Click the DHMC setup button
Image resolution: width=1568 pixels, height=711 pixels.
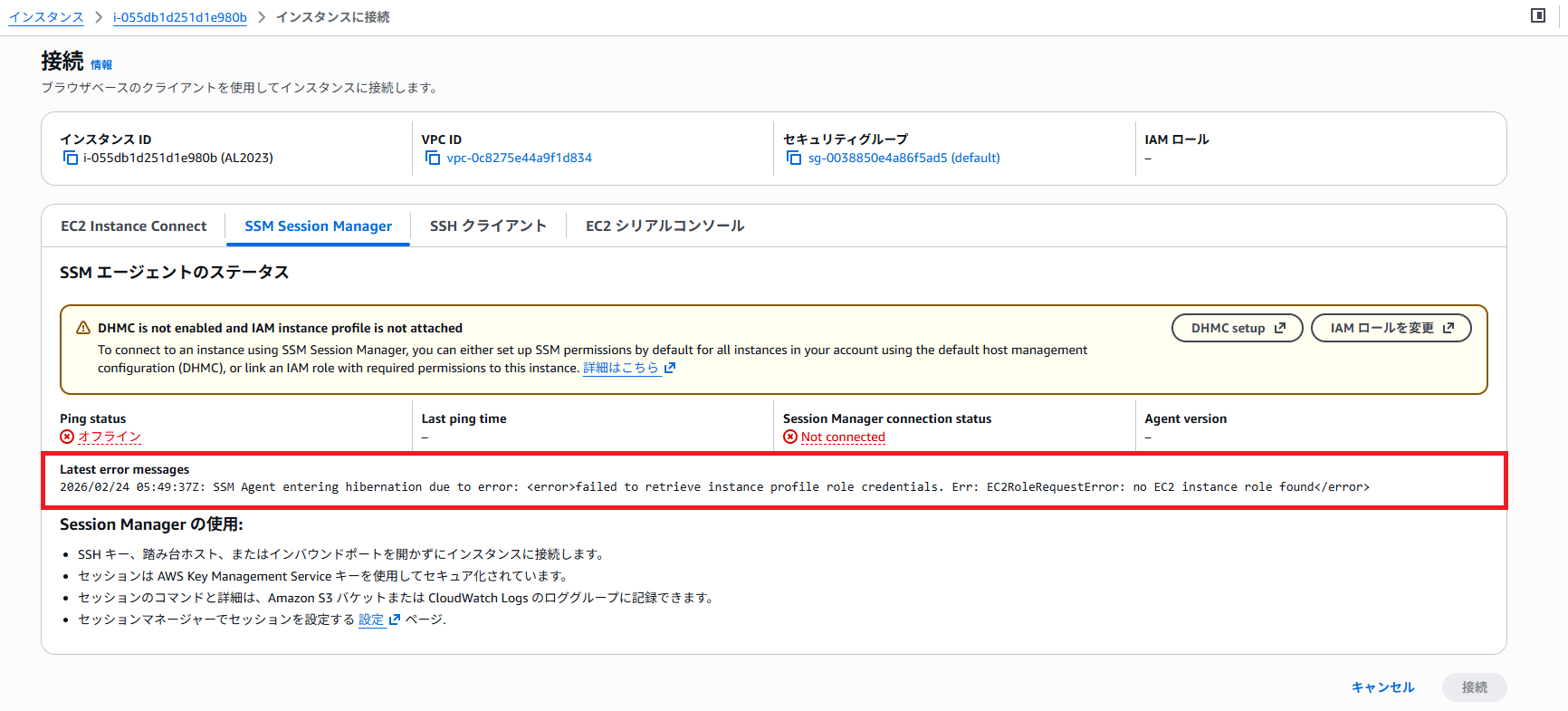point(1237,328)
